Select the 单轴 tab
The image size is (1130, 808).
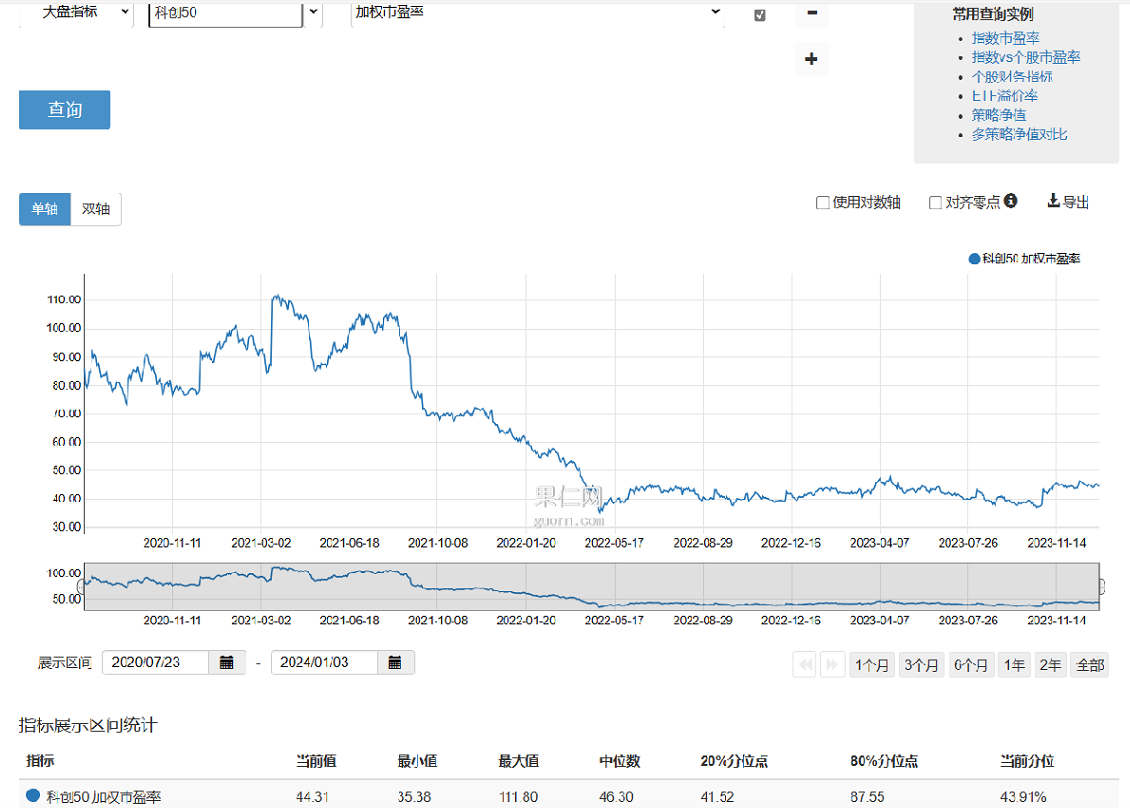pos(44,209)
